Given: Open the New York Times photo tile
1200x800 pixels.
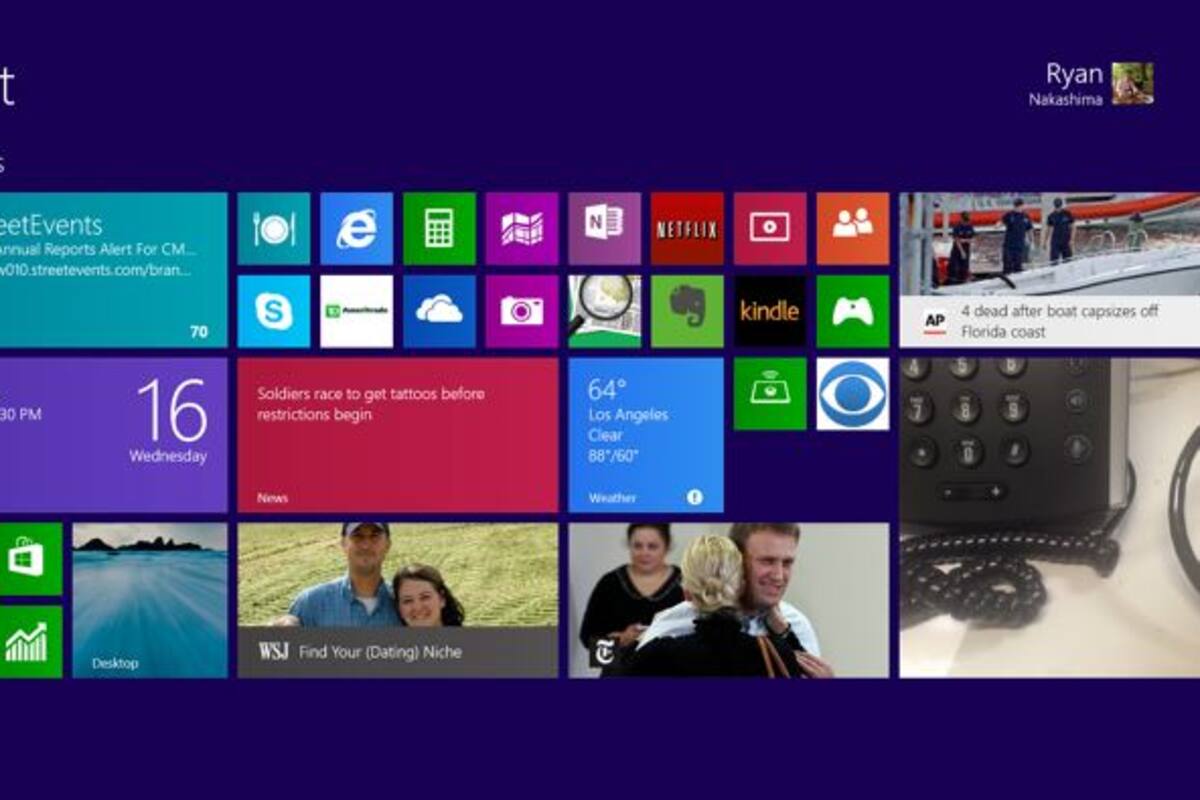Looking at the screenshot, I should coord(729,600).
